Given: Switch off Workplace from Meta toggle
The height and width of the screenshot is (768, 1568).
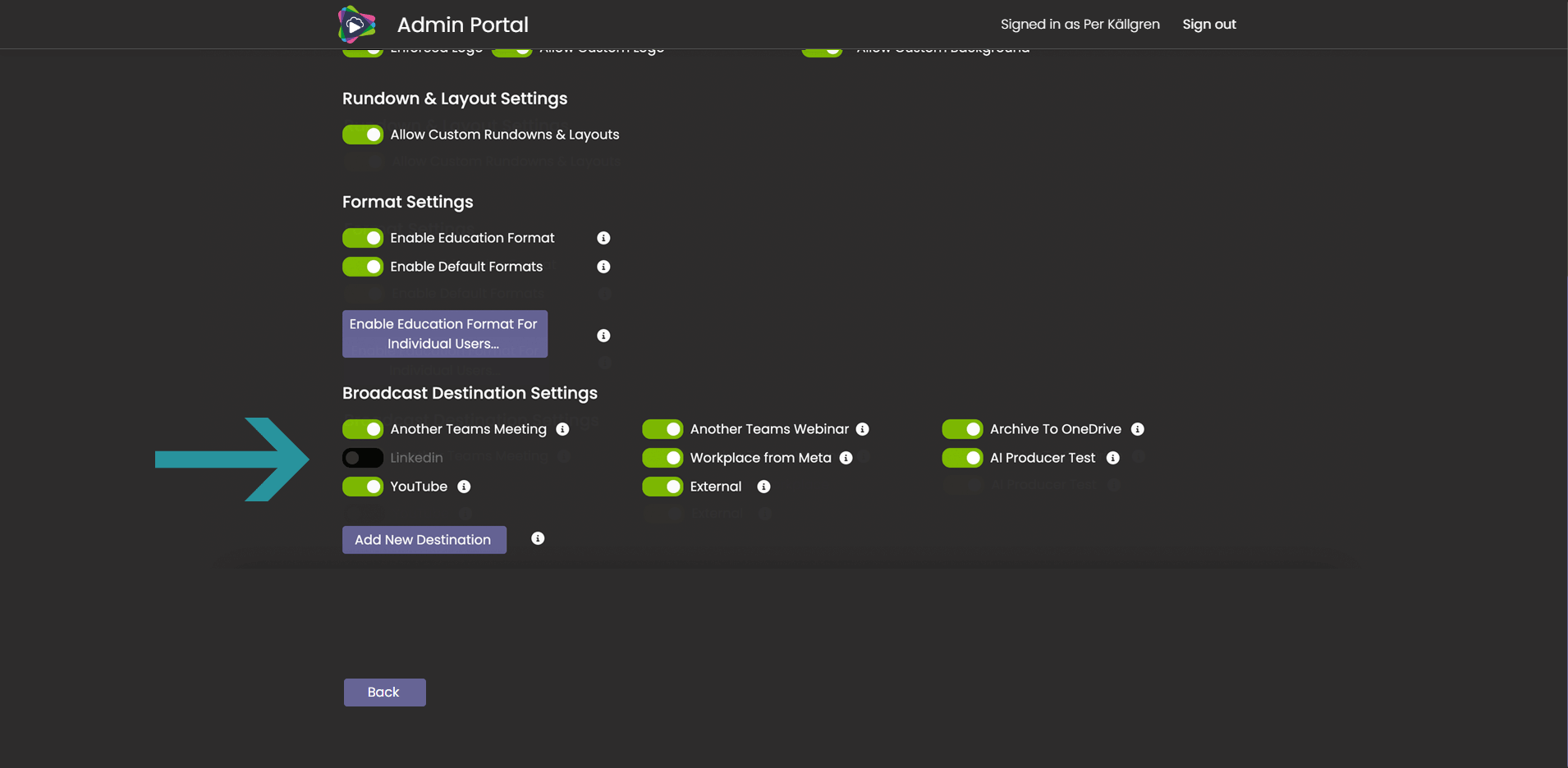Looking at the screenshot, I should tap(663, 458).
